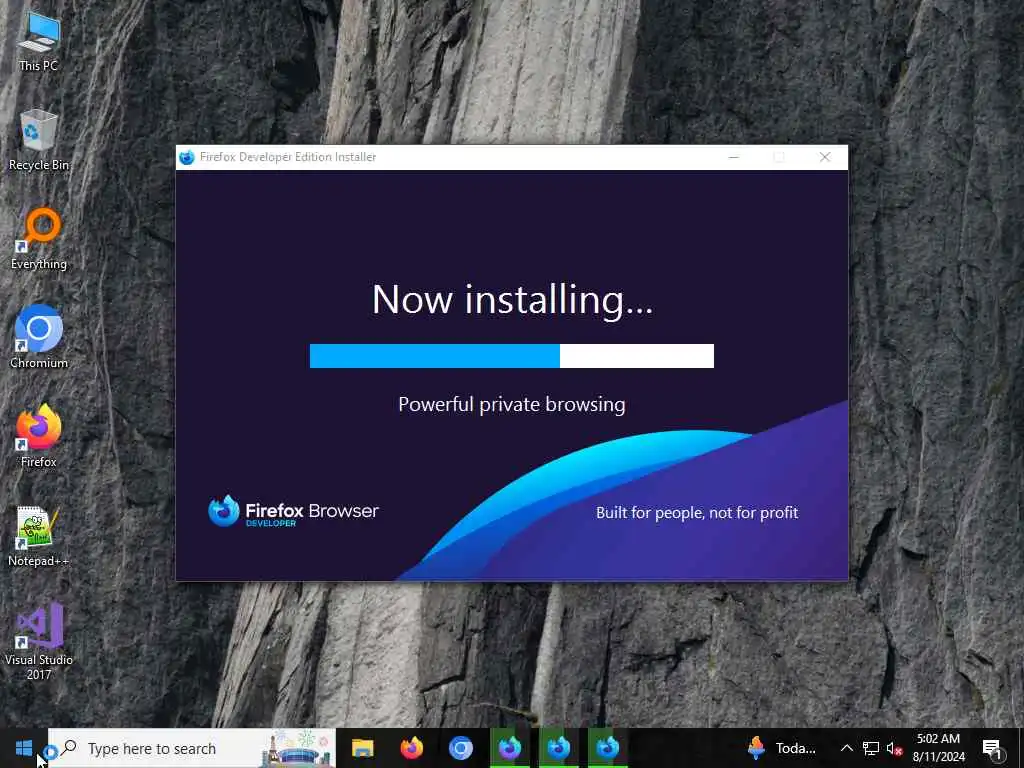Click the muted volume tray icon
The image size is (1024, 768).
894,748
